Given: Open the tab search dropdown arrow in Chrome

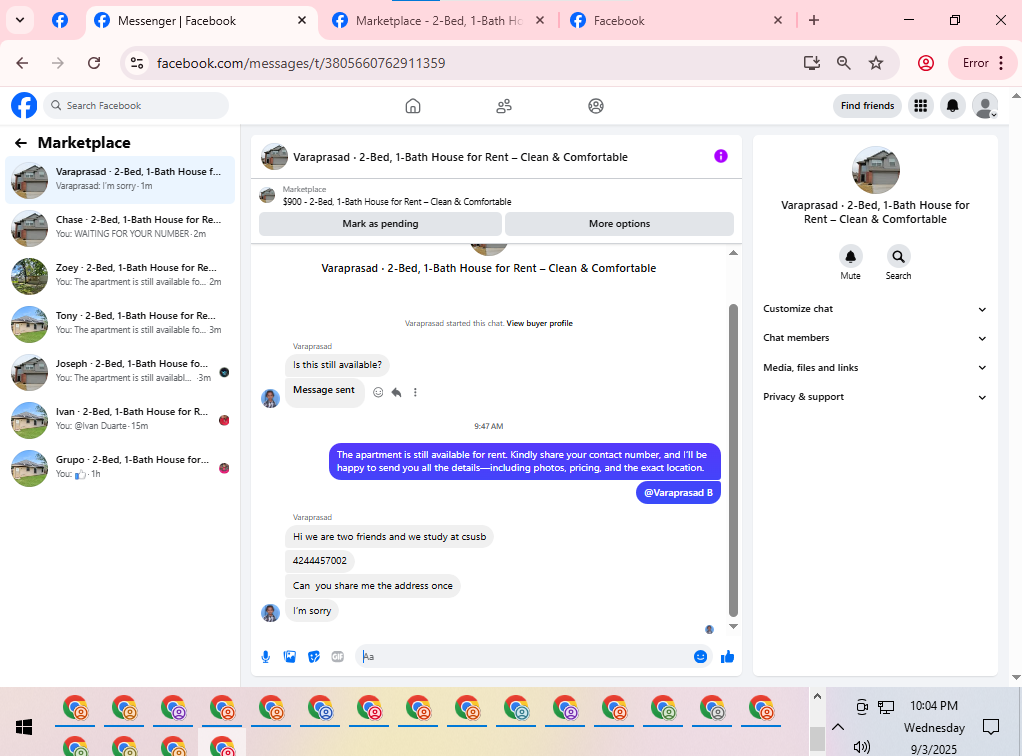Looking at the screenshot, I should click(x=20, y=20).
